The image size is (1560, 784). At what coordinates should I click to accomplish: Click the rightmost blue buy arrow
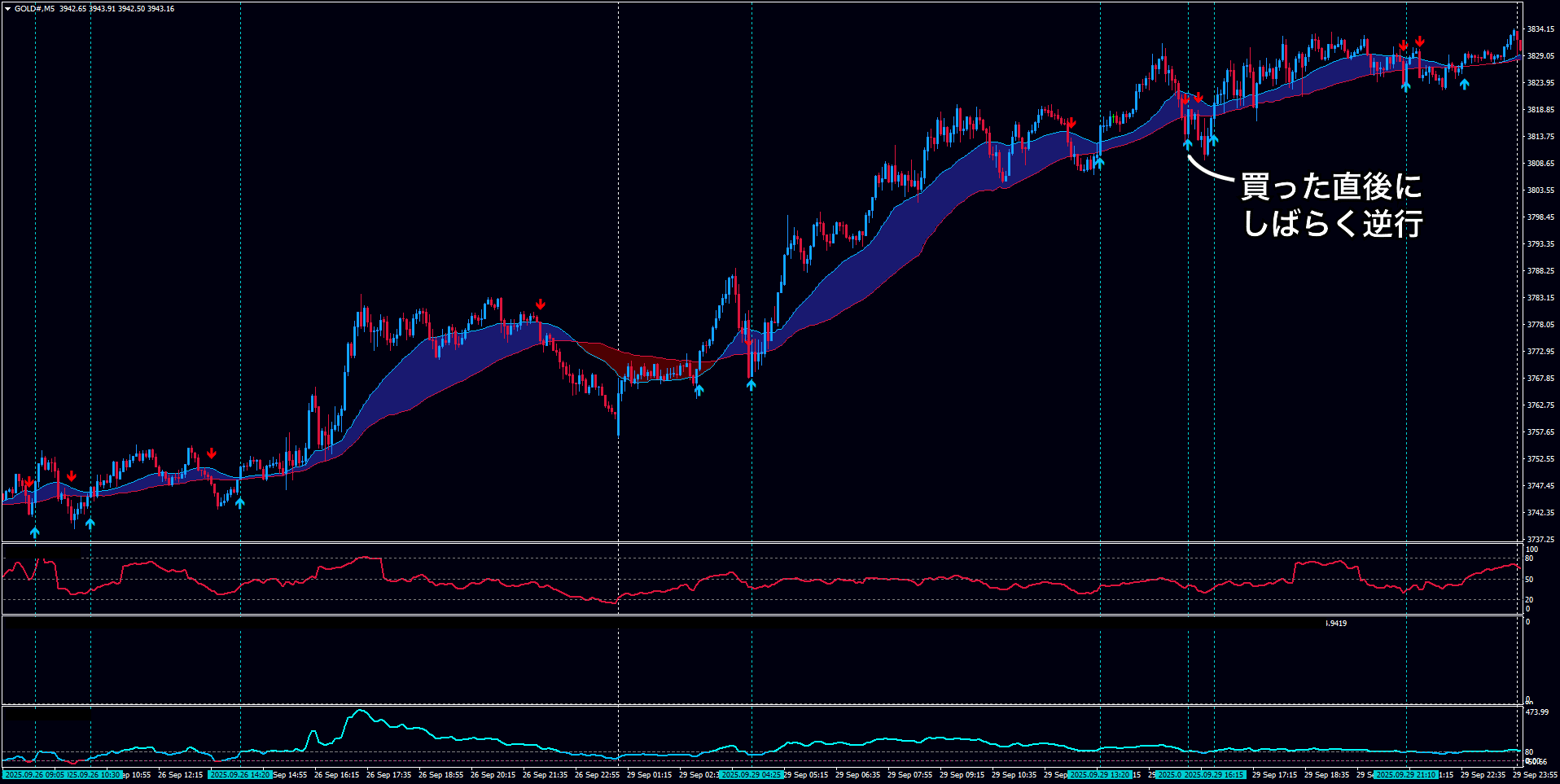pos(1464,83)
